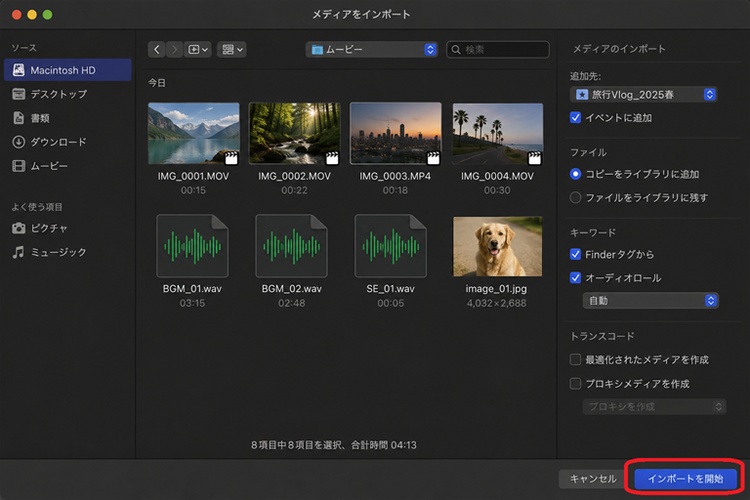
Task: Open the 旅行Vlog_2025春 event dropdown
Action: (x=643, y=94)
